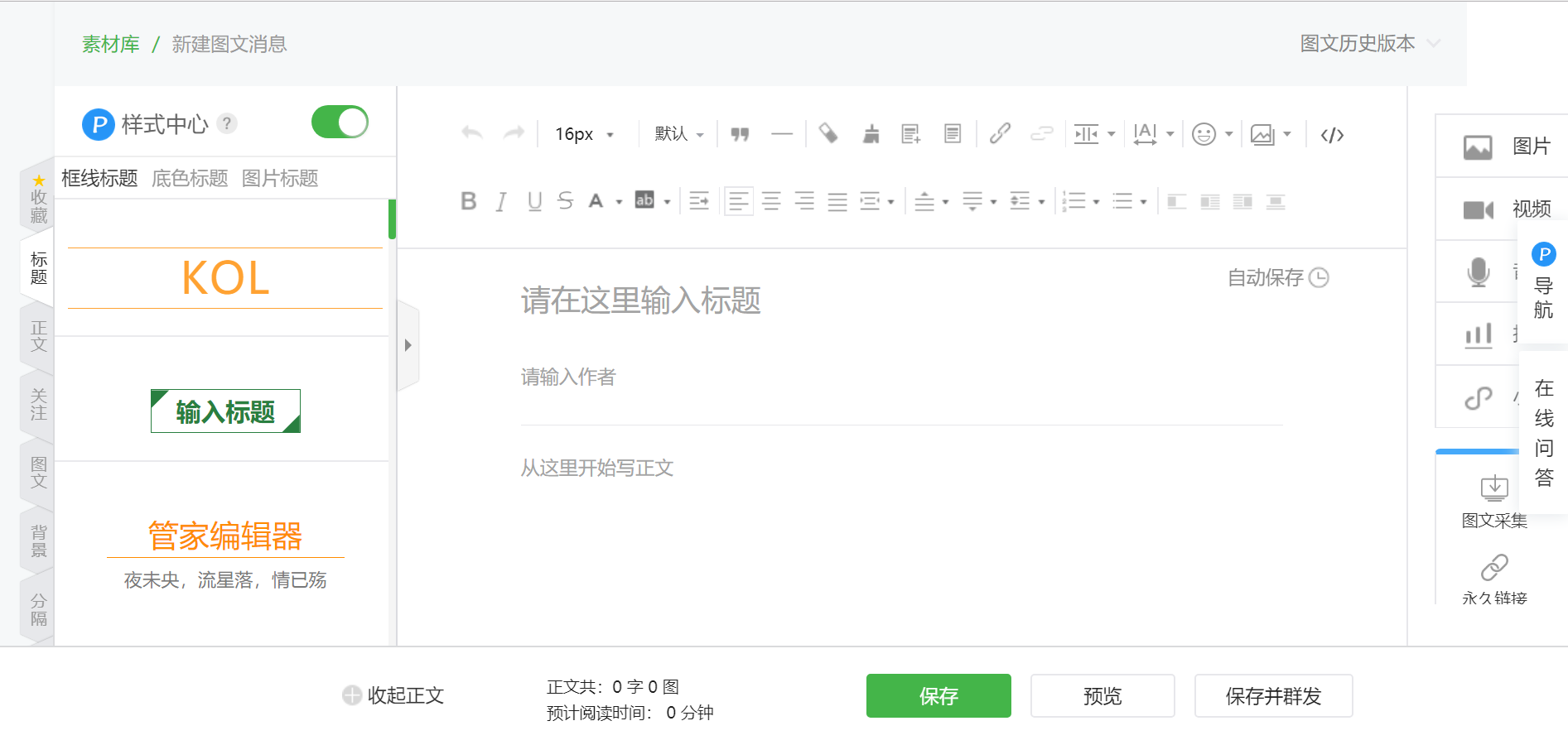Click the 请输入作者 author field
Screen dimensions: 1568x745
click(901, 377)
